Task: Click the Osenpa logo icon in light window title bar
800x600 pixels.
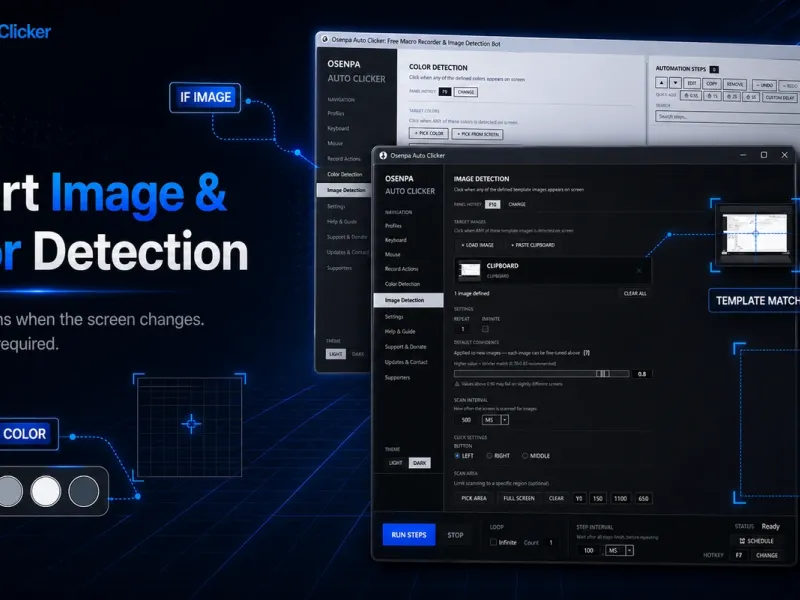Action: (324, 39)
